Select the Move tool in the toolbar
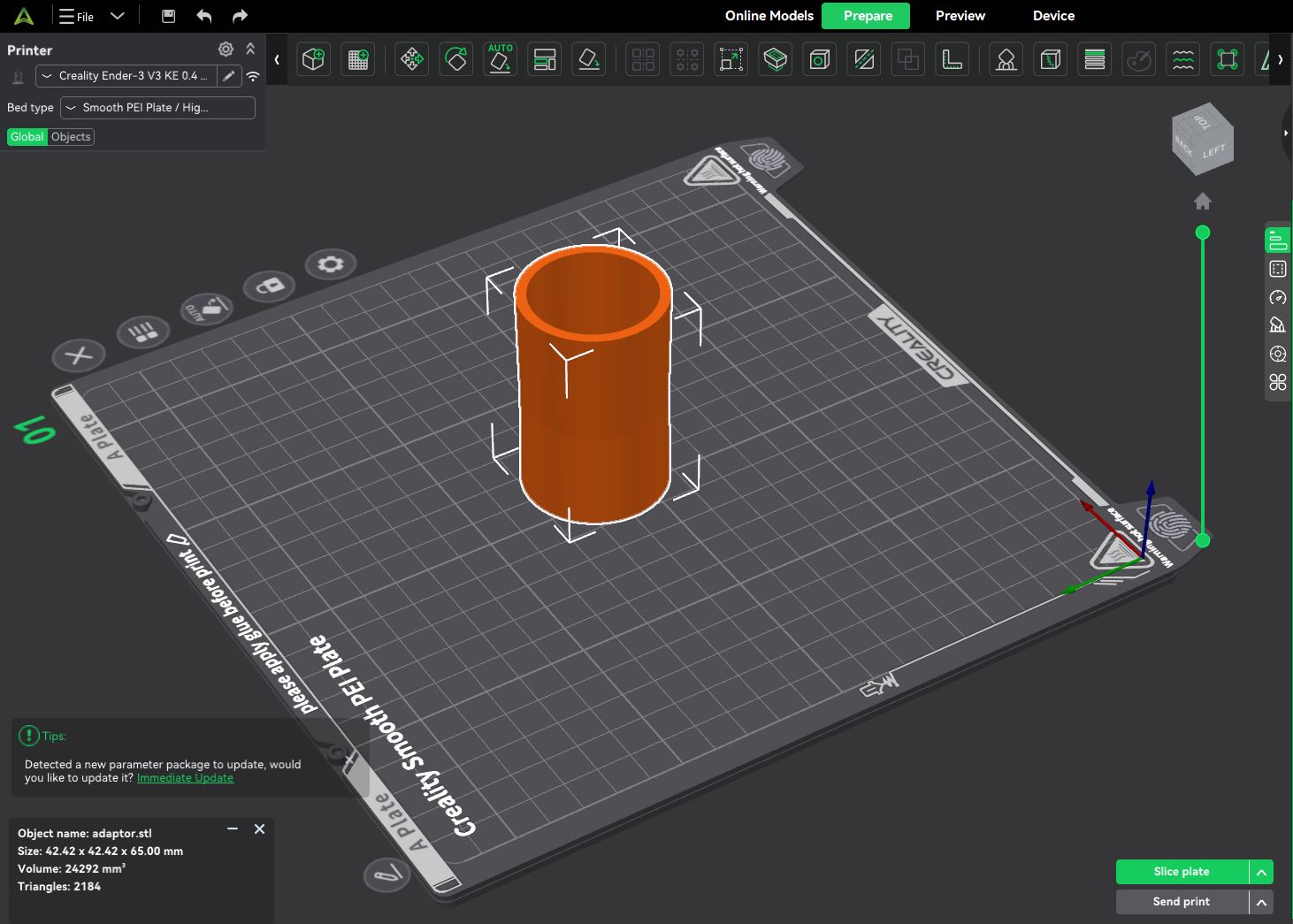Screen dimensions: 1293x924 (411, 59)
